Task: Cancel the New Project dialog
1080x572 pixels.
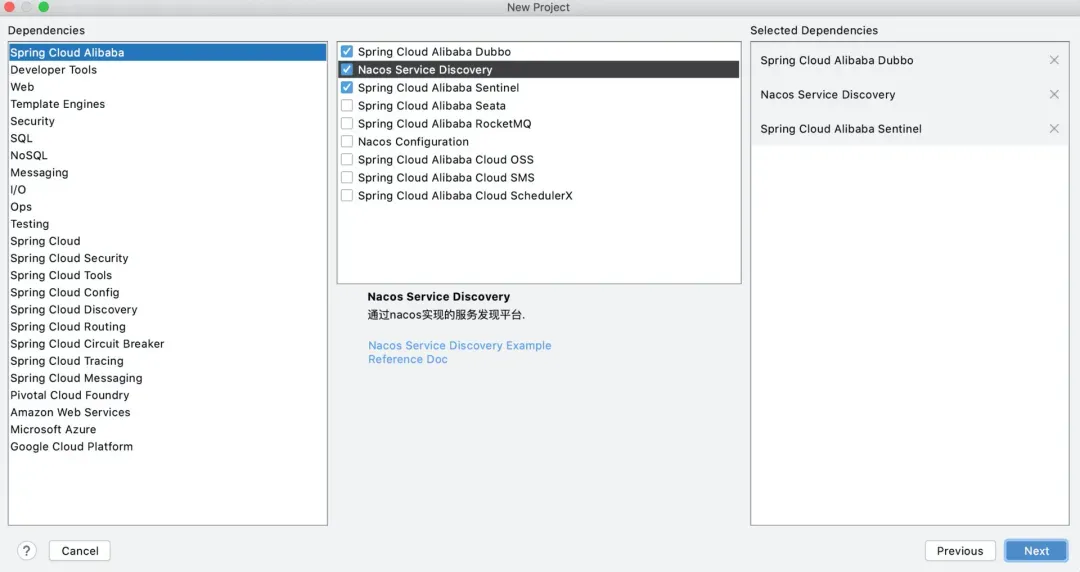Action: [x=80, y=551]
